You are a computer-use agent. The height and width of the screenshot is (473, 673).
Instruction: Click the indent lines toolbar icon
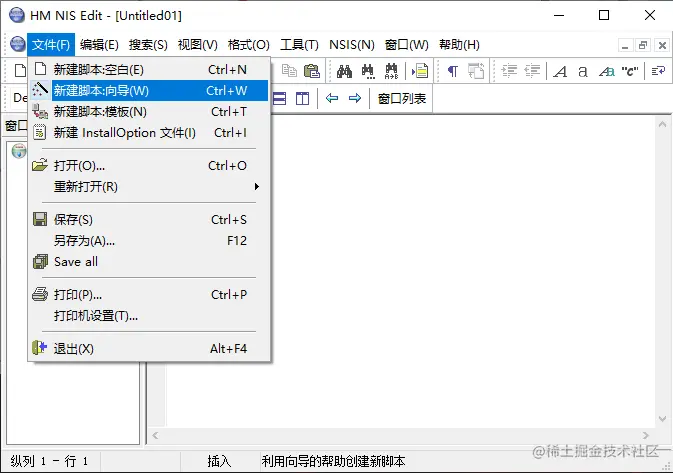(x=509, y=70)
